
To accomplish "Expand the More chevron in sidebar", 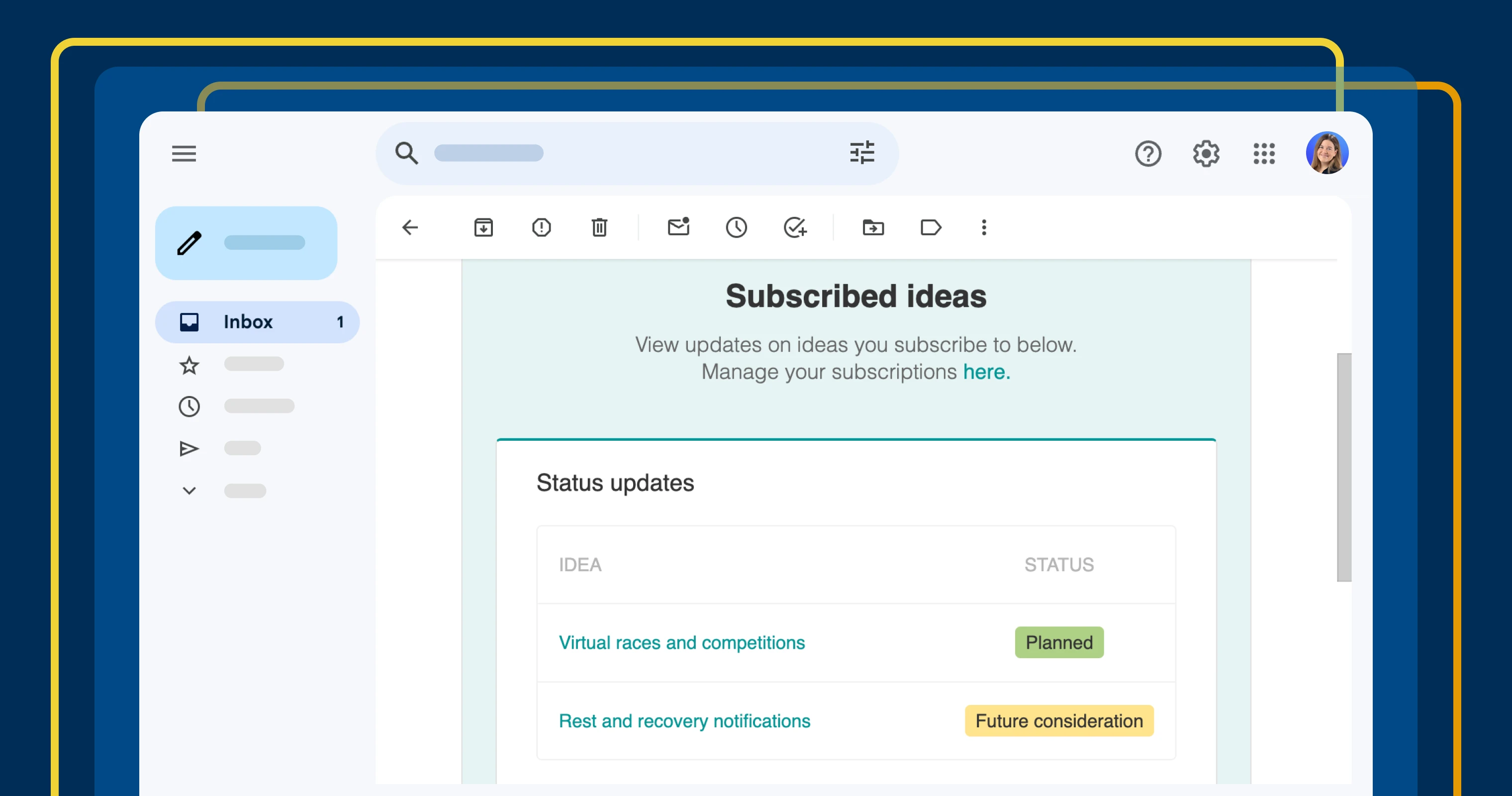I will pos(189,490).
